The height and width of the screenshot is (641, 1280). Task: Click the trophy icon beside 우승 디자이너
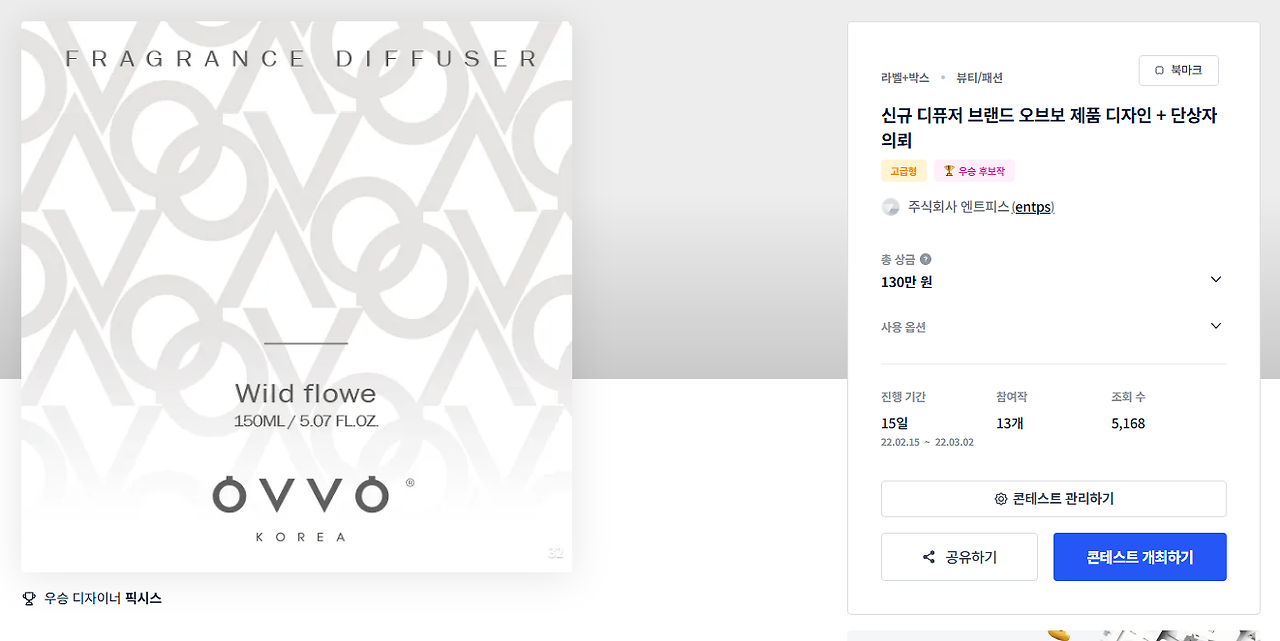click(x=29, y=599)
